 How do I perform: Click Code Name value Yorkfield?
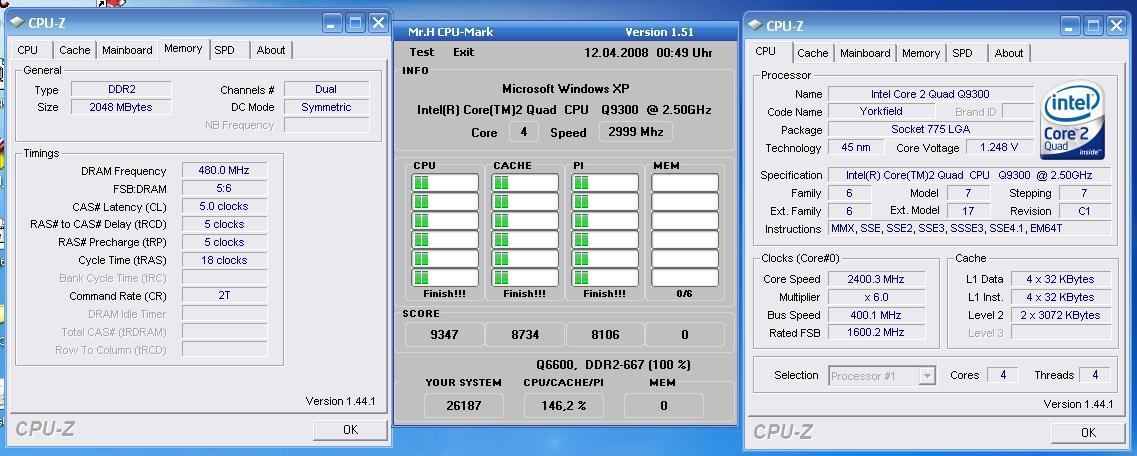pos(881,112)
